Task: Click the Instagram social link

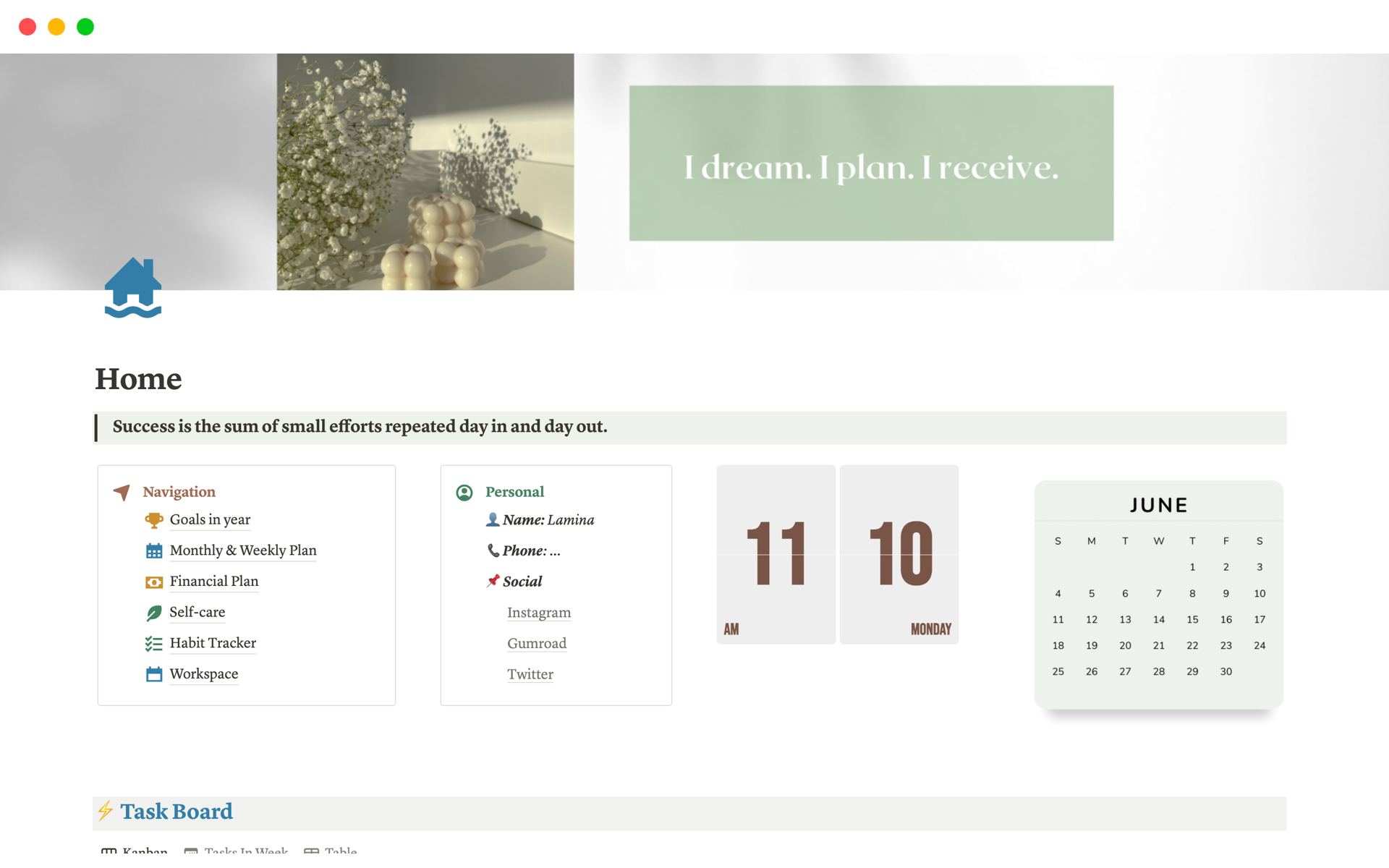Action: click(539, 612)
